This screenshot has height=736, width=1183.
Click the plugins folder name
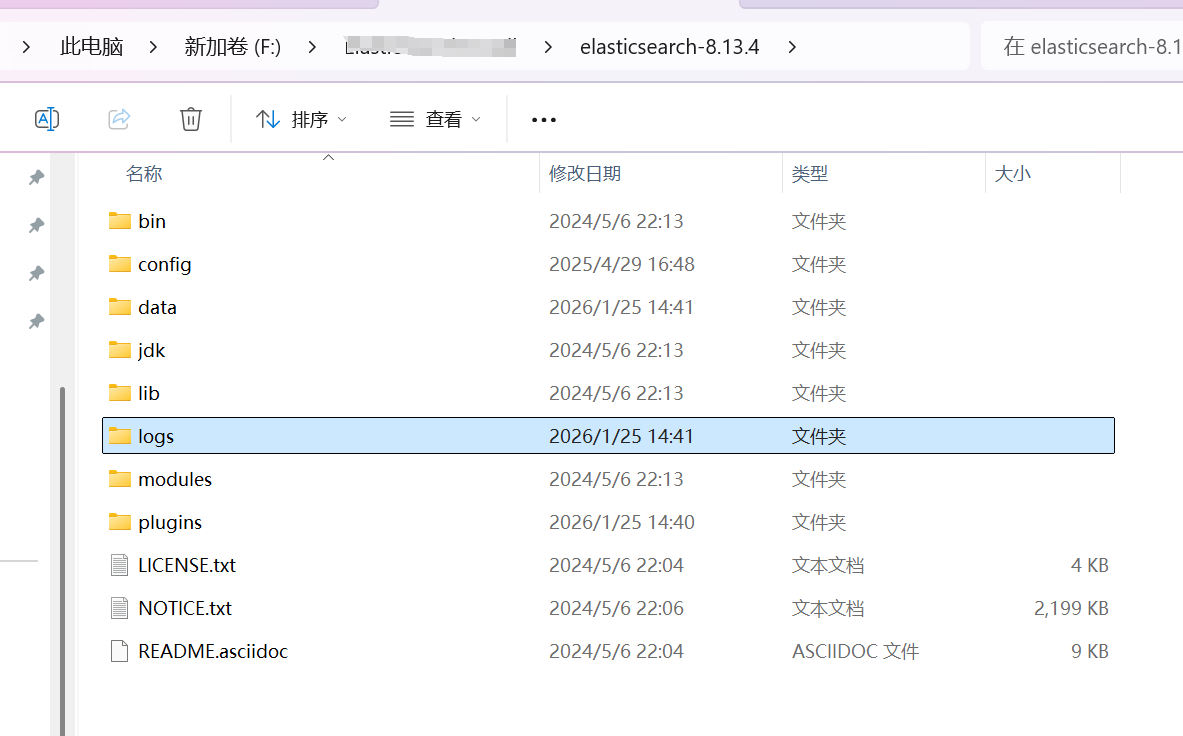170,523
